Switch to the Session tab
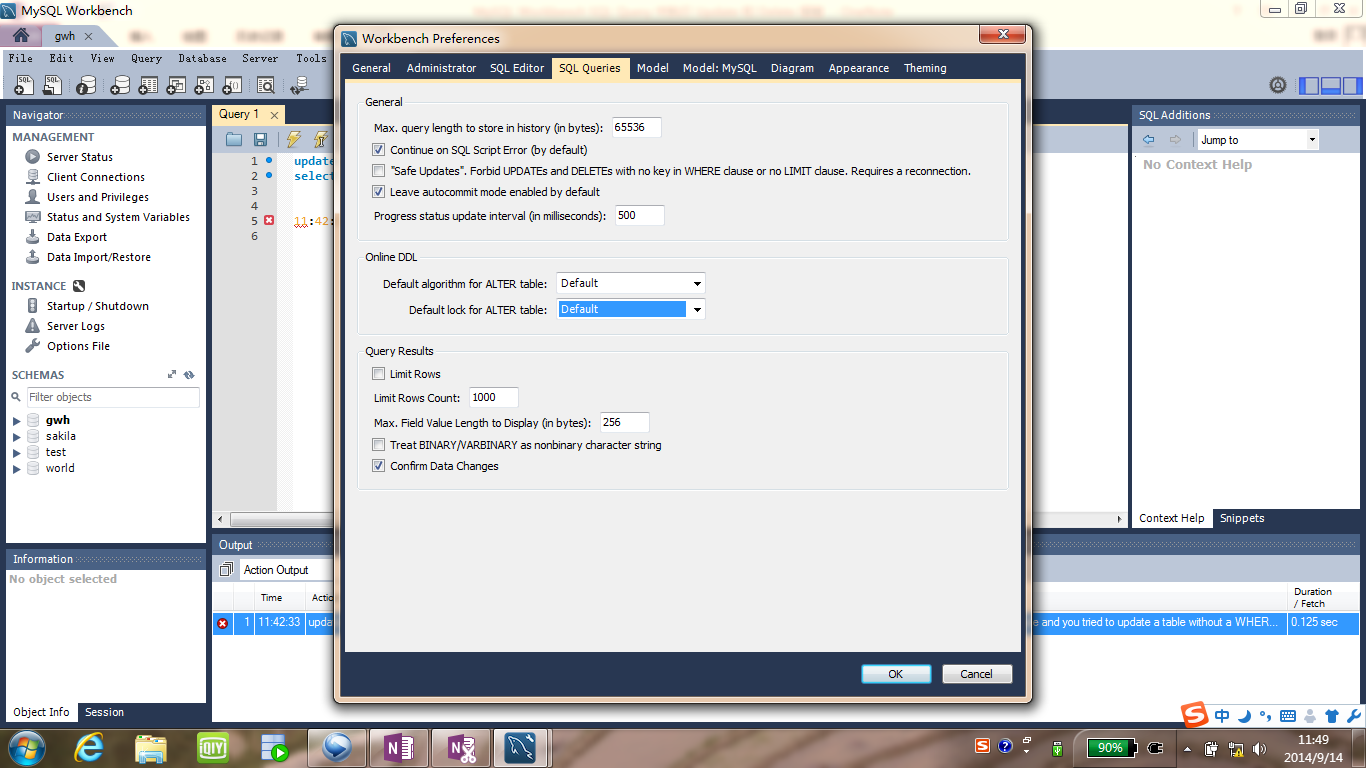Image resolution: width=1366 pixels, height=768 pixels. click(104, 712)
